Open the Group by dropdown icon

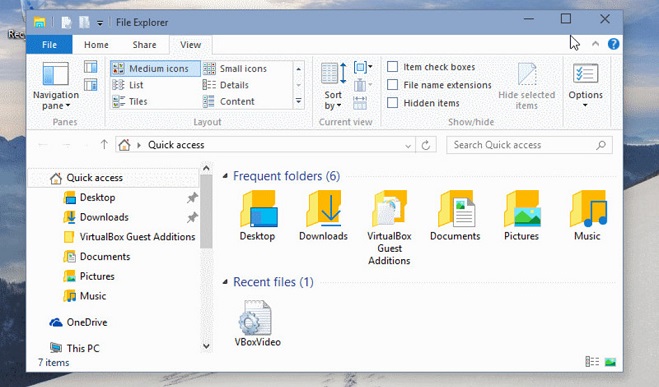click(362, 67)
